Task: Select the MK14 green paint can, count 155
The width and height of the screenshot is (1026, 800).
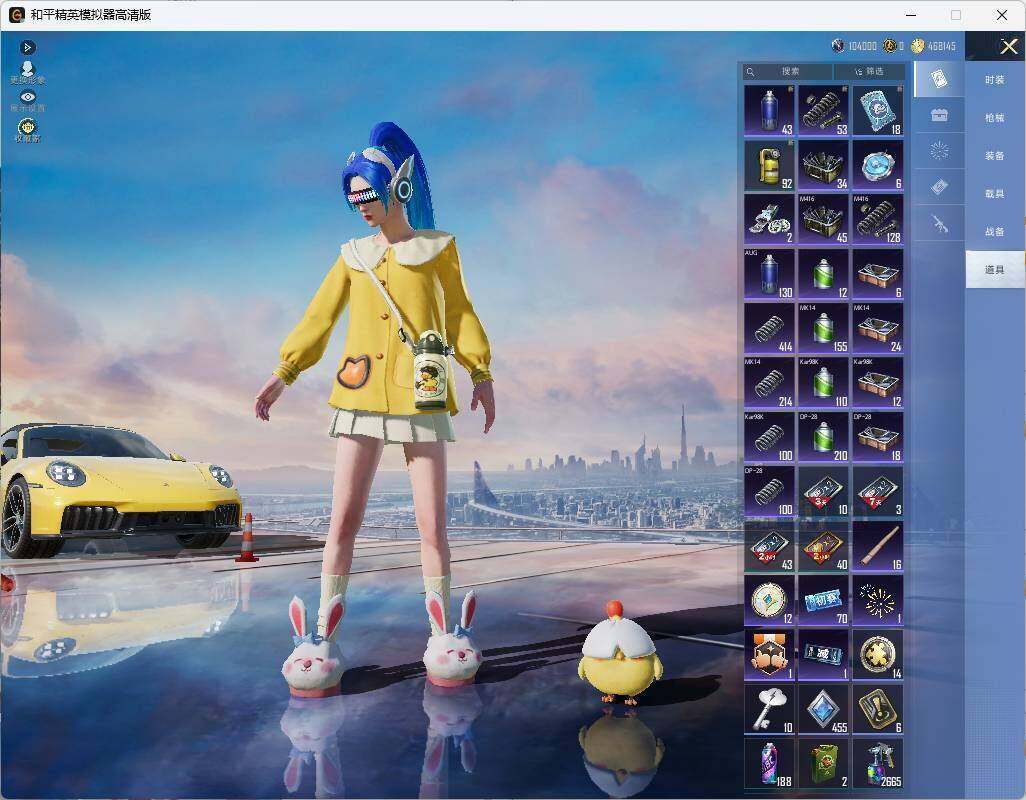Action: pyautogui.click(x=824, y=328)
